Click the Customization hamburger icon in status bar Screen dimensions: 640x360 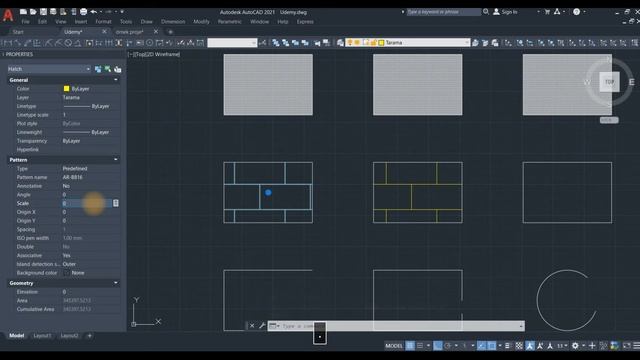(636, 346)
